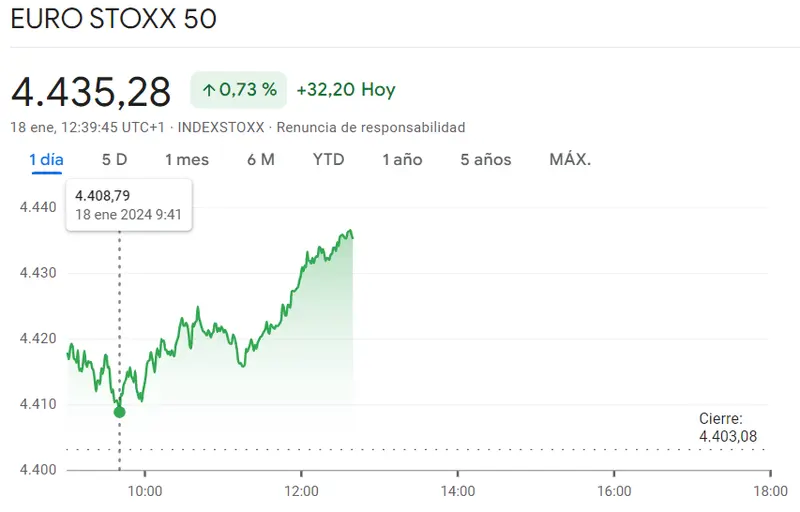Viewport: 800px width, 512px height.
Task: Open the Renuncia de responsabilidad link
Action: click(x=371, y=128)
